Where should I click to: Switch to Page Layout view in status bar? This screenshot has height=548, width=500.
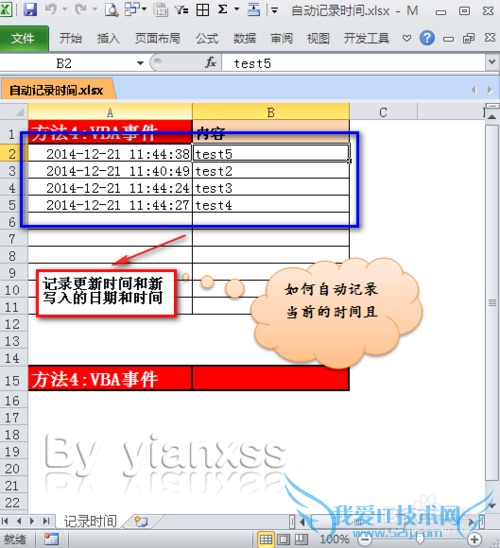point(283,539)
